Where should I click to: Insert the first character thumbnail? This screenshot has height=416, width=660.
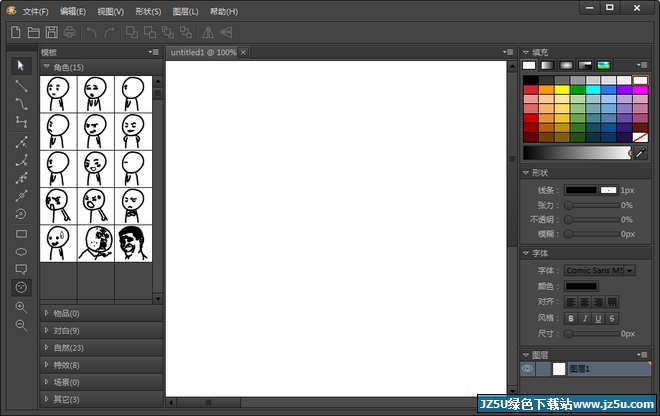coord(58,94)
